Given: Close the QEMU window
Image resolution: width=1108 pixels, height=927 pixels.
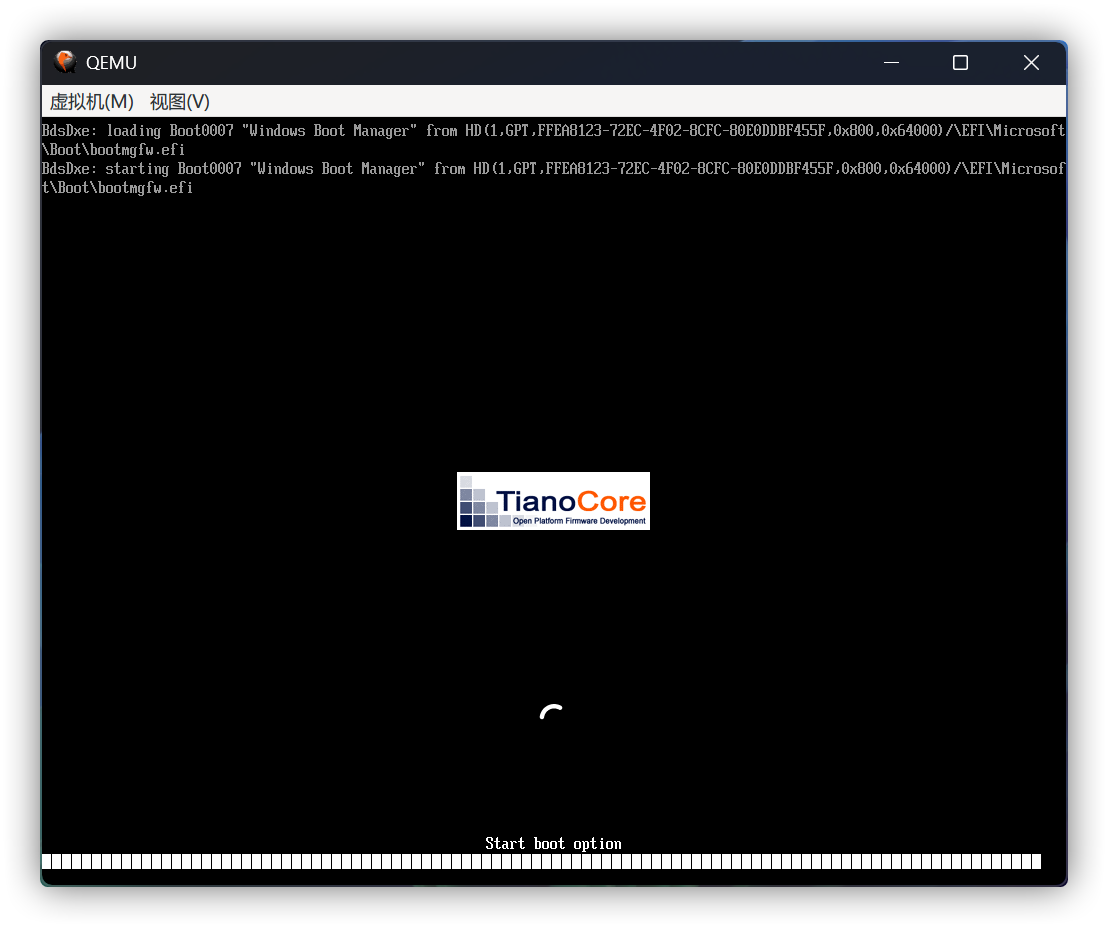Looking at the screenshot, I should (x=1031, y=63).
